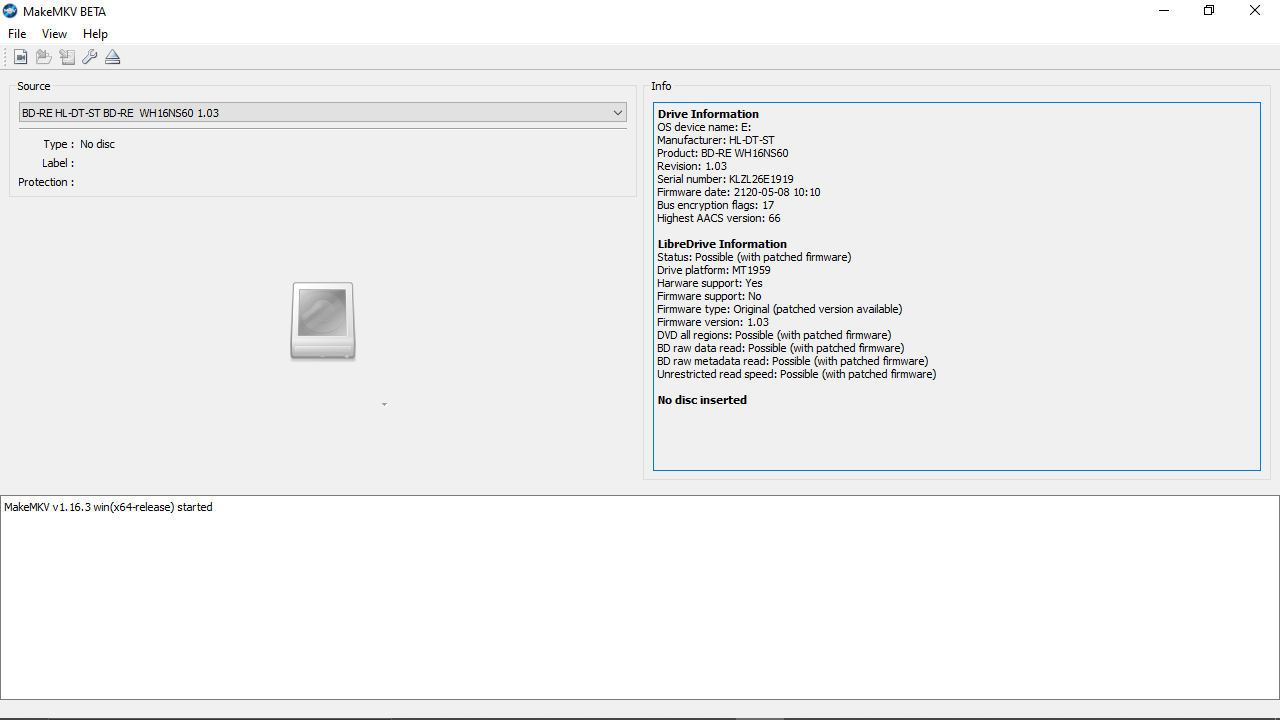Screen dimensions: 1280x720
Task: Click "OS device name: E:" line
Action: tap(704, 127)
